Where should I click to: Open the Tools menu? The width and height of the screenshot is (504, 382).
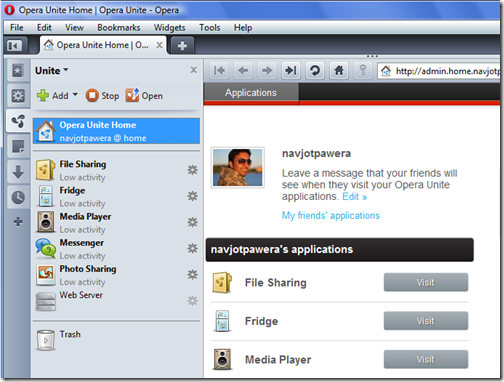click(210, 27)
